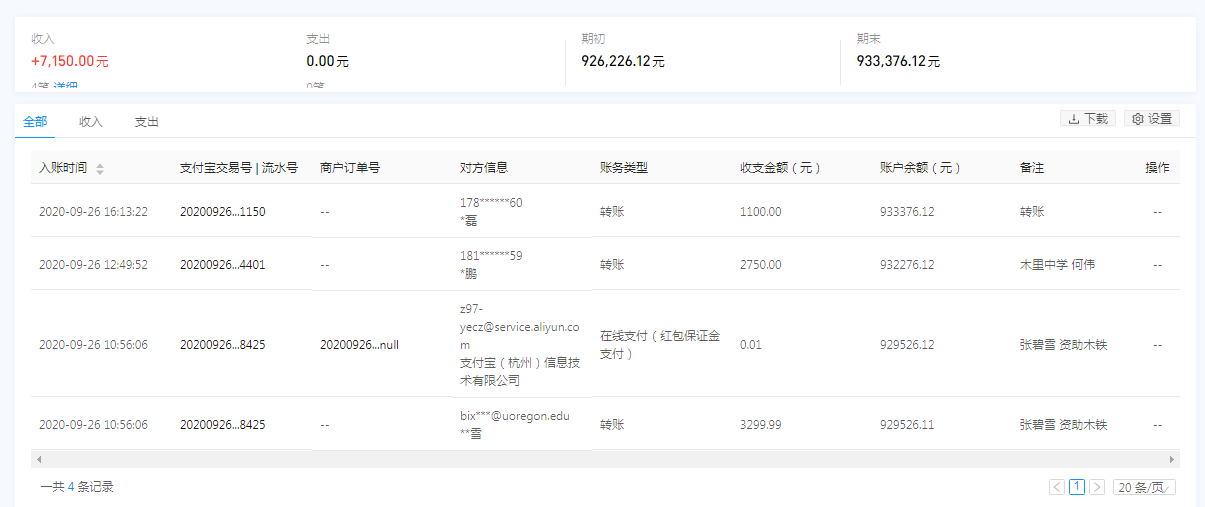Click transaction number 20200926...1150
The height and width of the screenshot is (507, 1205).
coord(222,212)
